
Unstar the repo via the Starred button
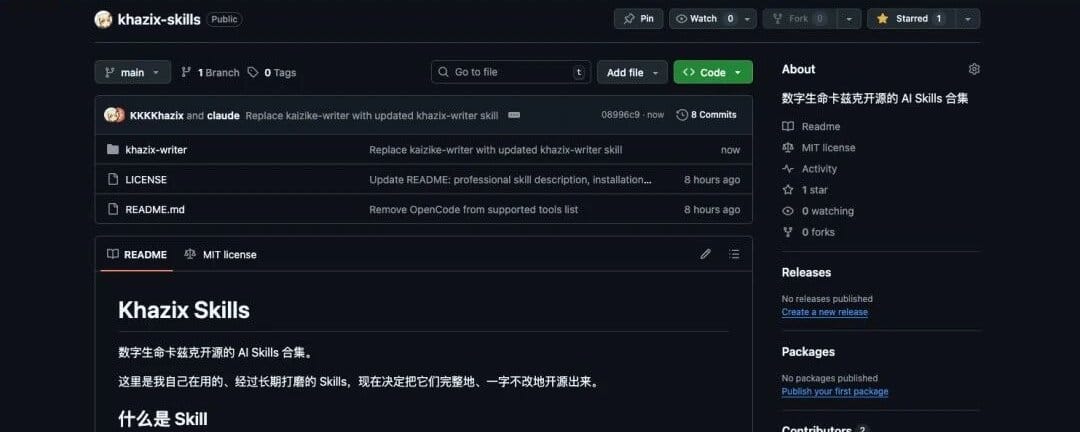click(x=910, y=19)
